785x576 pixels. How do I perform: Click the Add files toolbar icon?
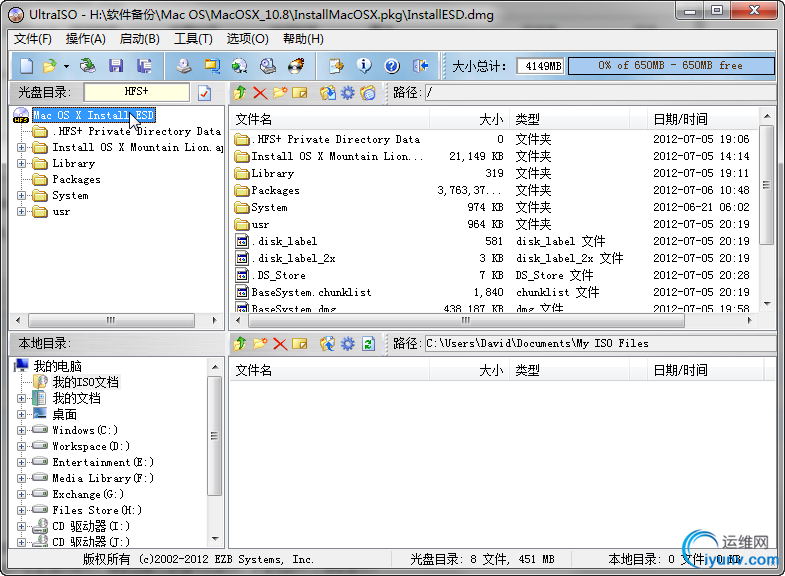click(336, 66)
